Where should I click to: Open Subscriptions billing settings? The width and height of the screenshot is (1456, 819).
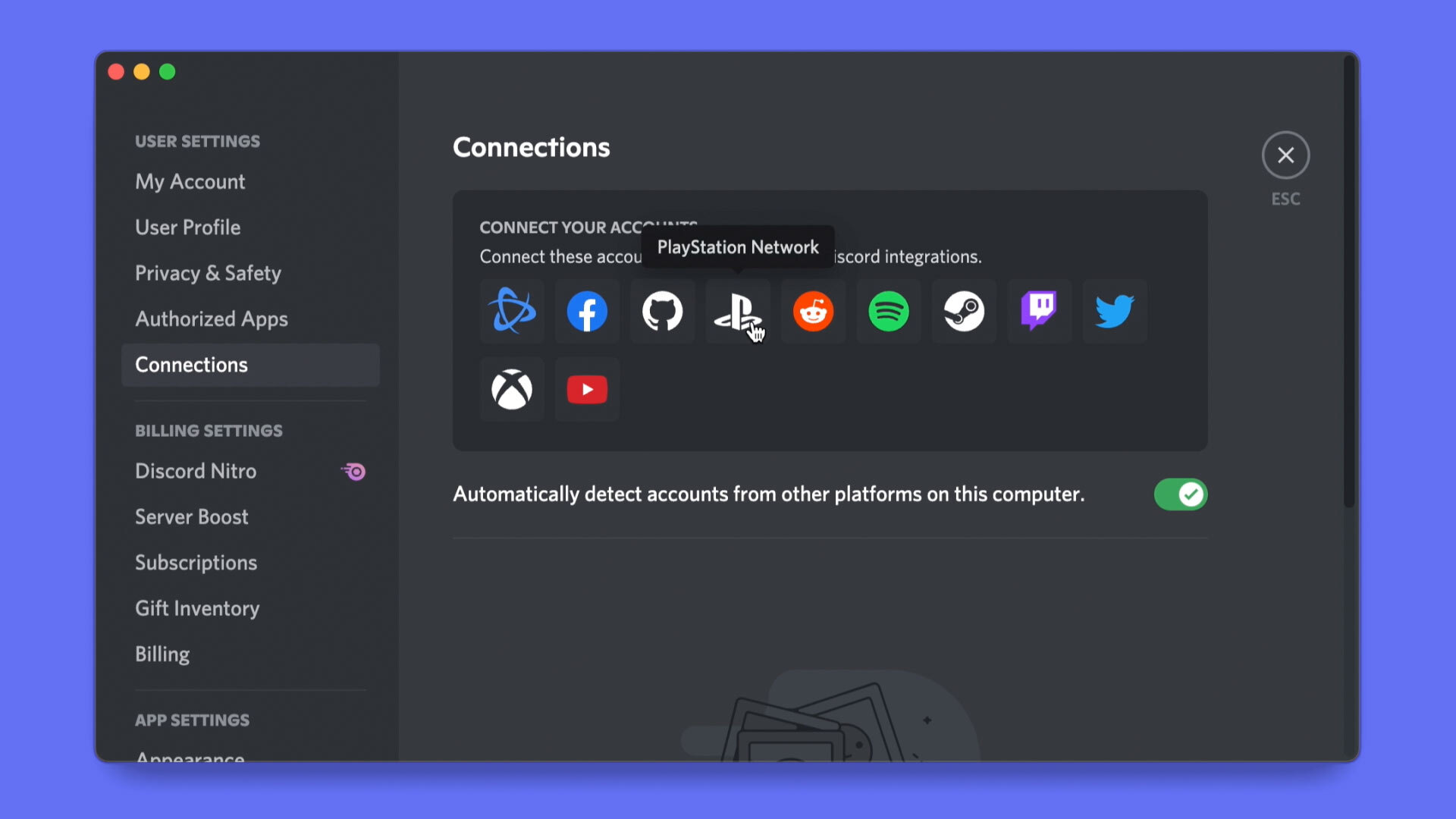196,562
